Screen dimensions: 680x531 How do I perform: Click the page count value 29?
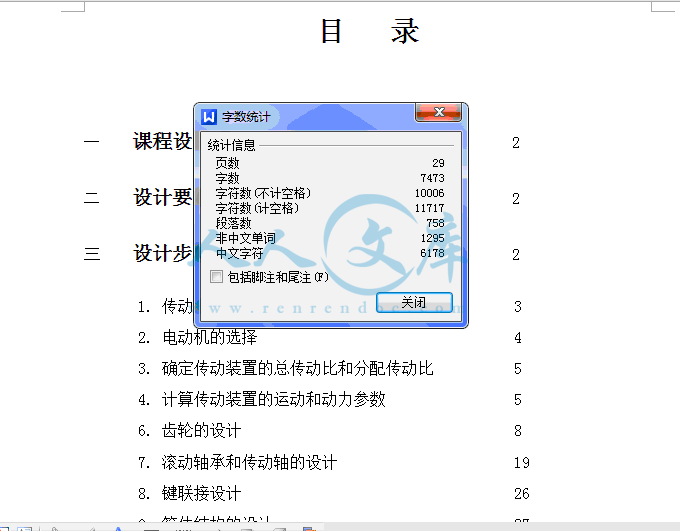pyautogui.click(x=438, y=163)
